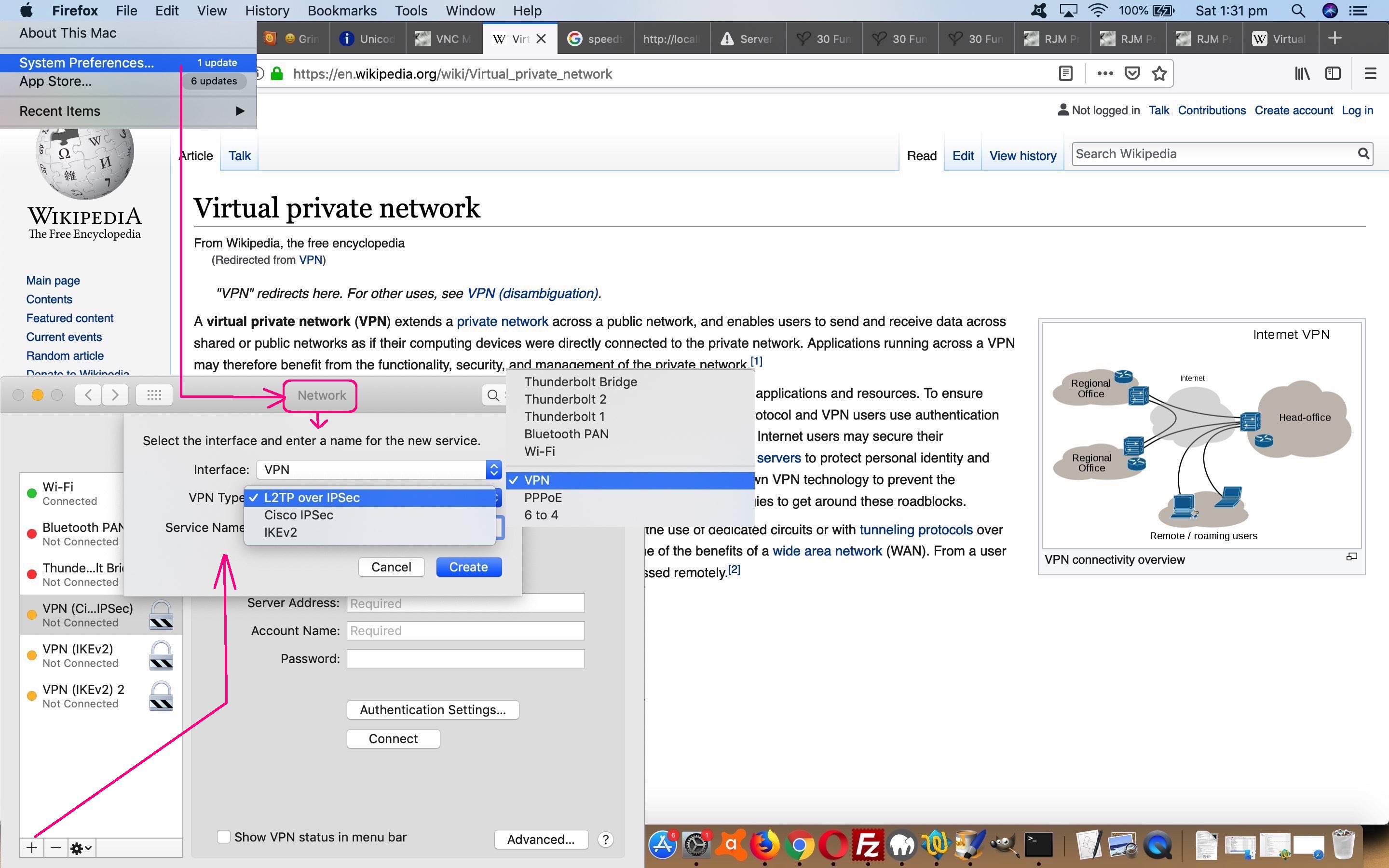Open Firefox Library icon

click(x=1302, y=73)
